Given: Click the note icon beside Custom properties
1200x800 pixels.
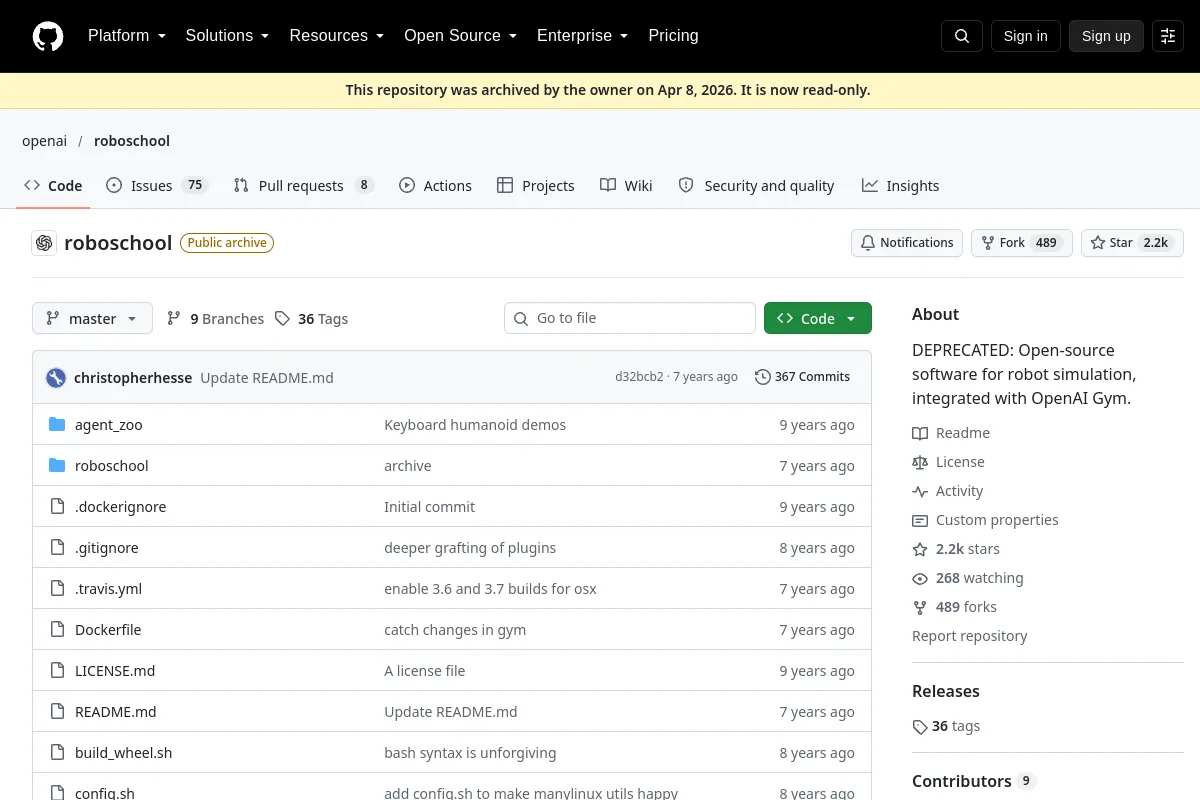Looking at the screenshot, I should 920,520.
